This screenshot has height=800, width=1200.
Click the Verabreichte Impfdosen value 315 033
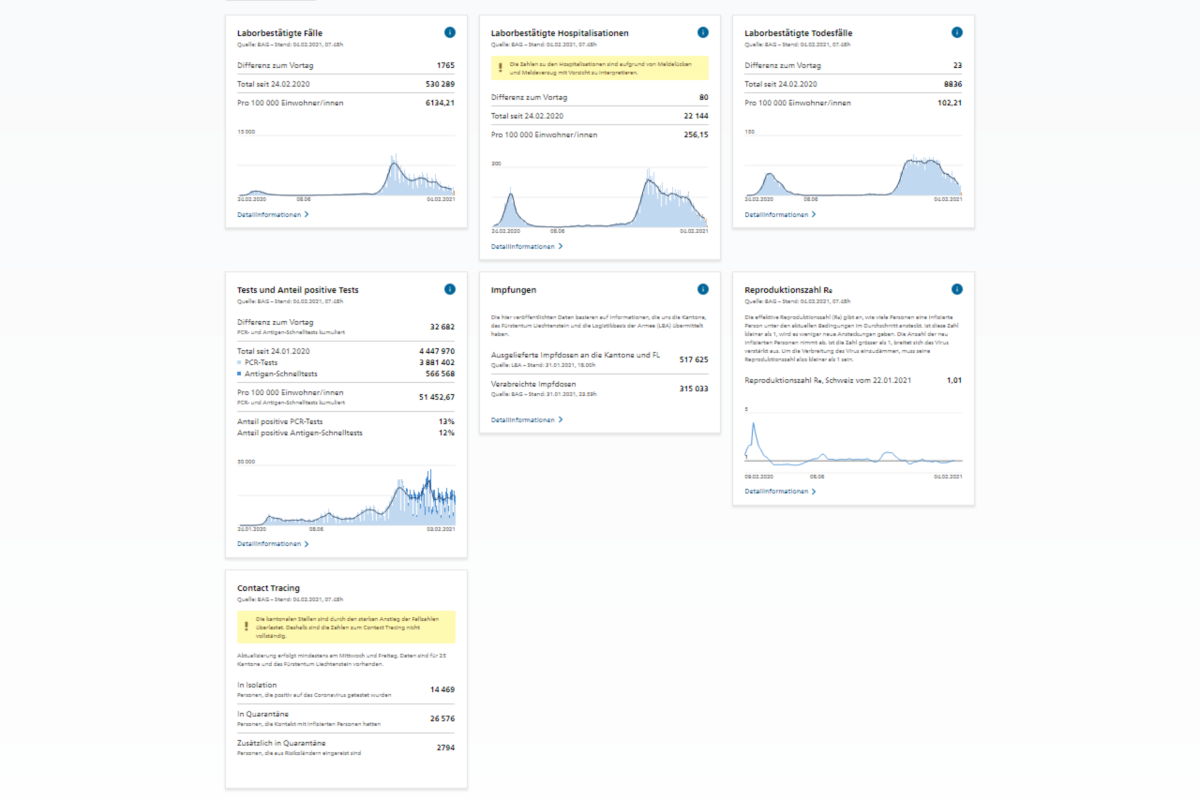(x=694, y=388)
